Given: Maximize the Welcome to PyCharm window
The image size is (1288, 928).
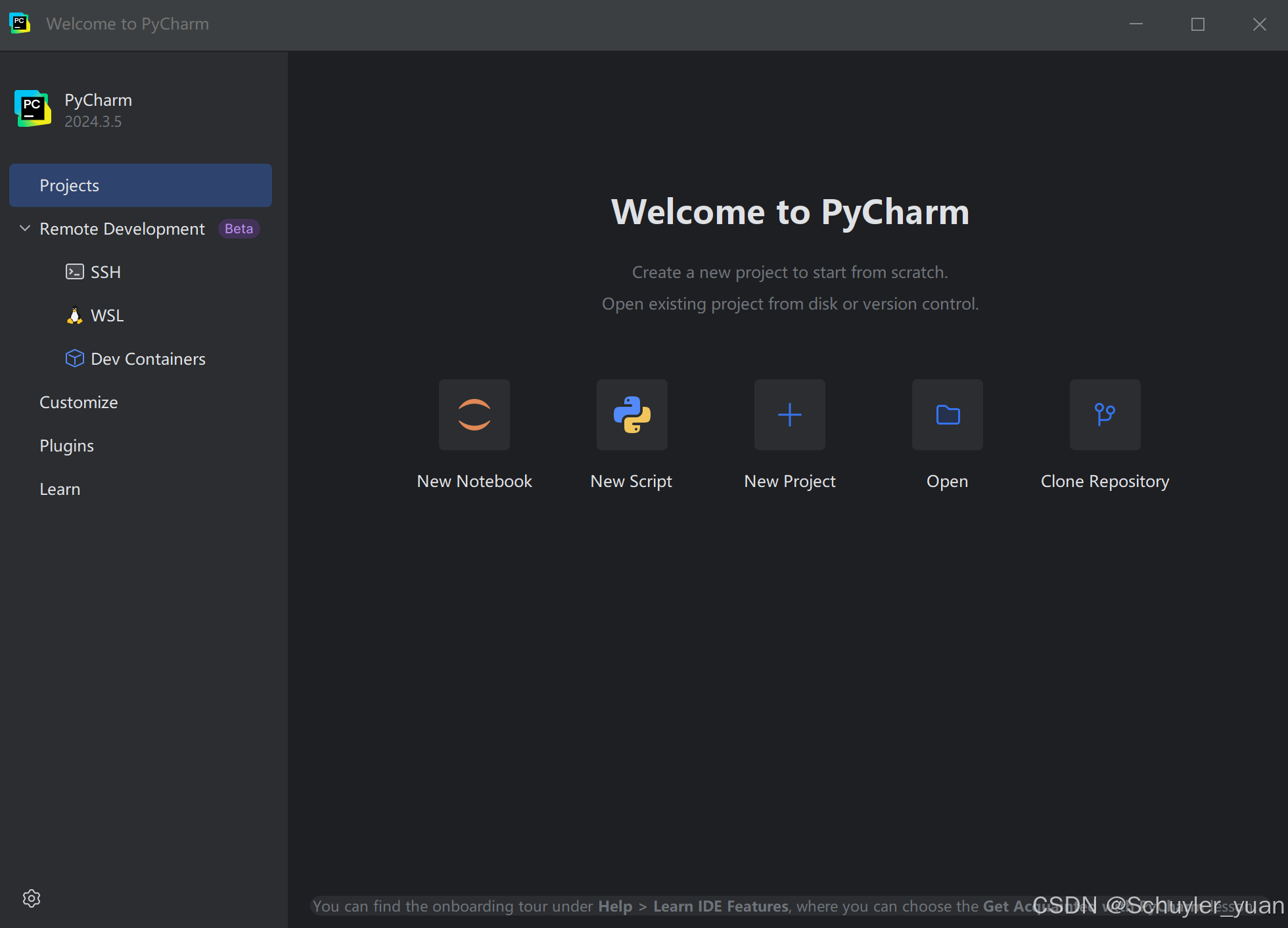Looking at the screenshot, I should (x=1198, y=24).
